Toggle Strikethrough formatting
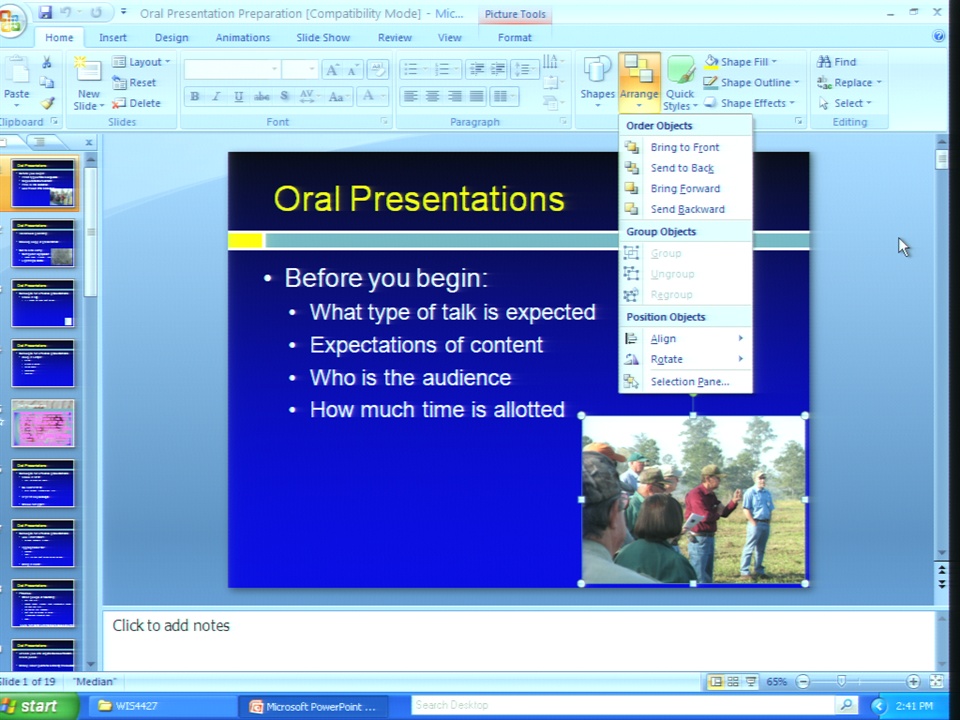The image size is (960, 720). [261, 96]
